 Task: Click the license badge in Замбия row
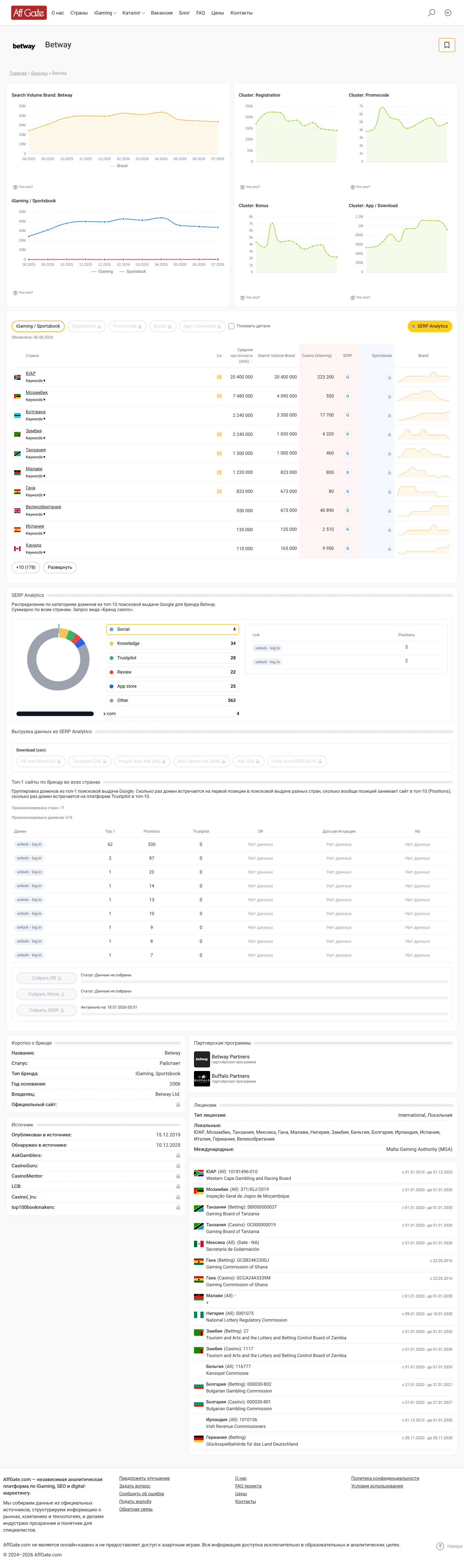[x=219, y=435]
